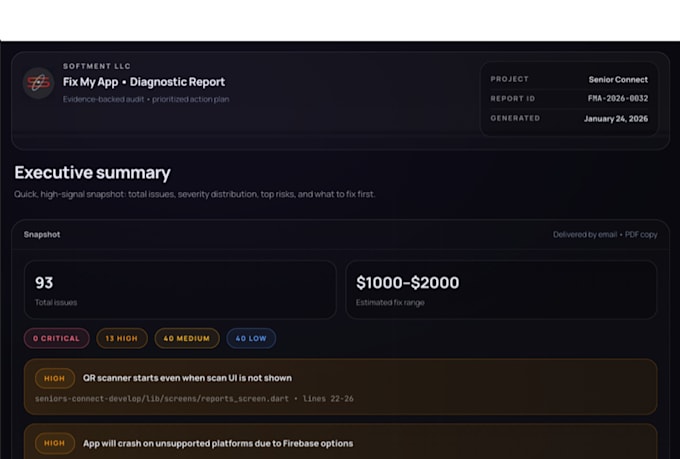Screen dimensions: 680x459
Task: Select the 13 HIGH severity badge
Action: [122, 338]
